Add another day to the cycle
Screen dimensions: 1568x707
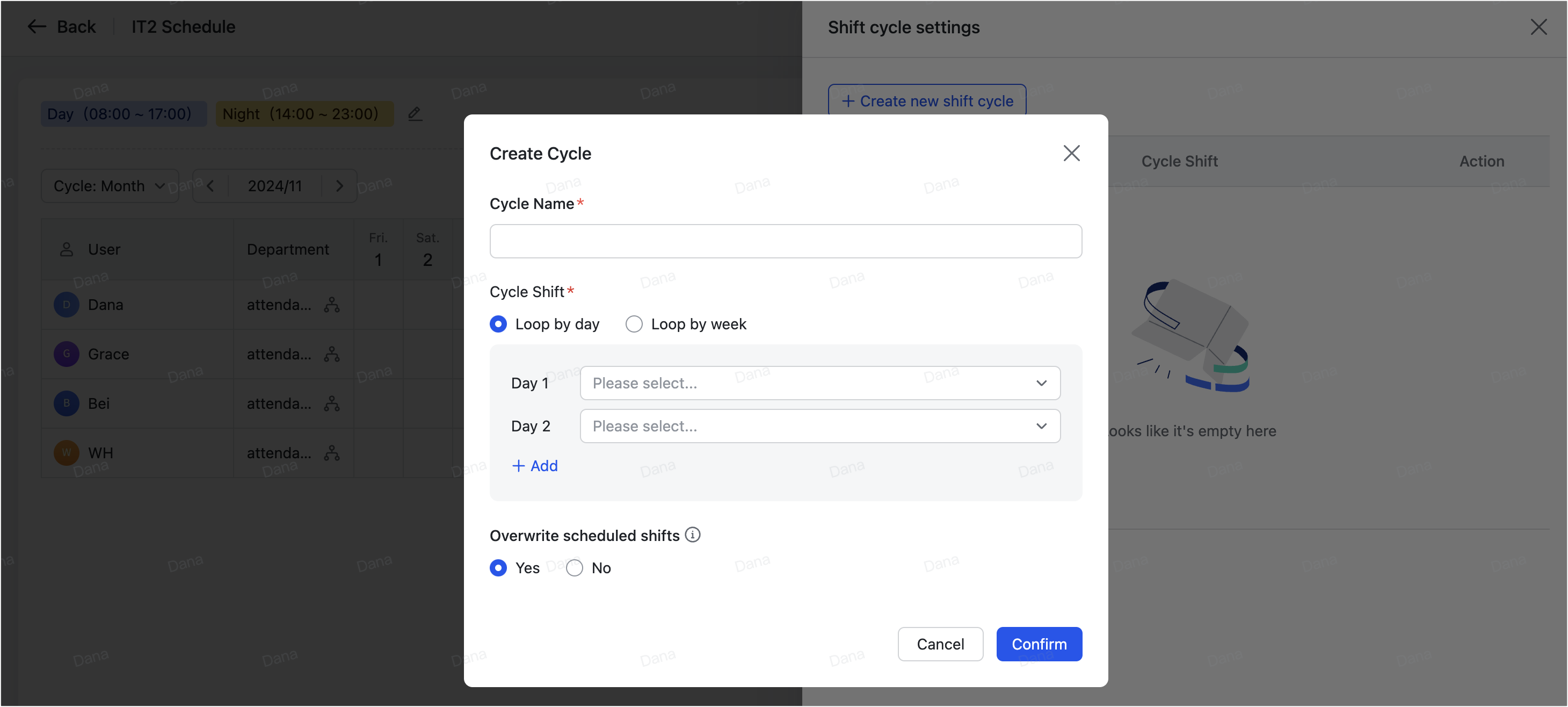click(535, 466)
